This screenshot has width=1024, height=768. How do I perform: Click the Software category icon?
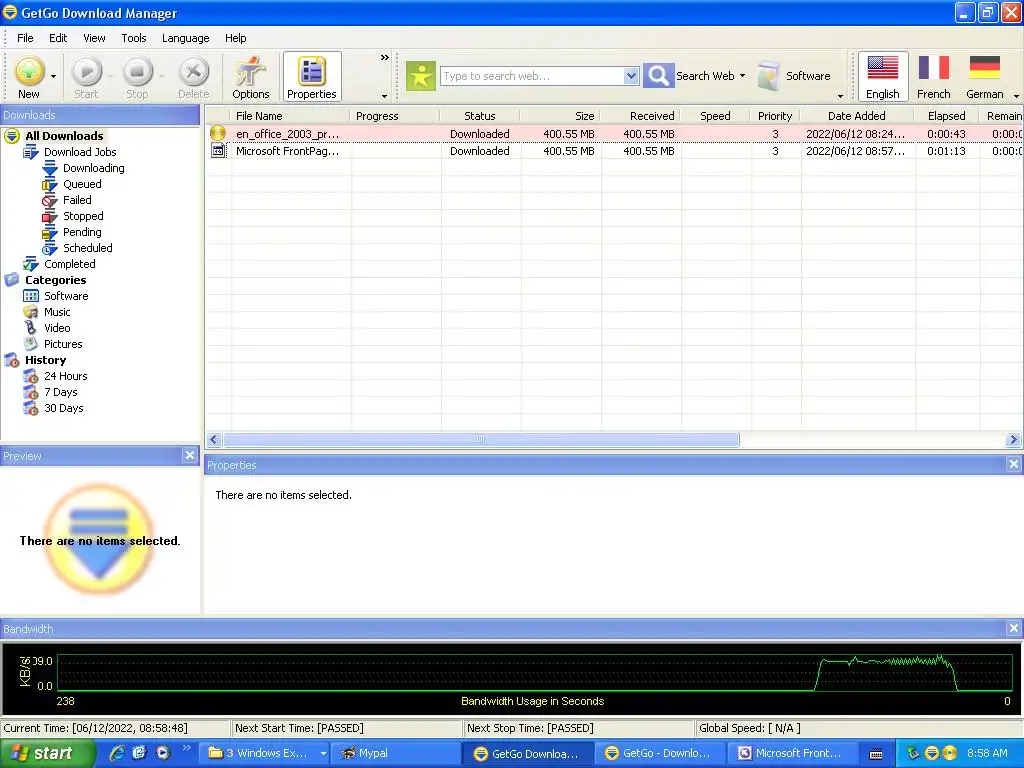point(31,296)
